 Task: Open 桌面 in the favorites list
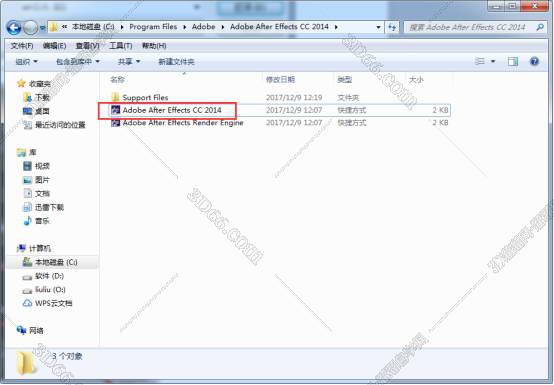coord(42,111)
